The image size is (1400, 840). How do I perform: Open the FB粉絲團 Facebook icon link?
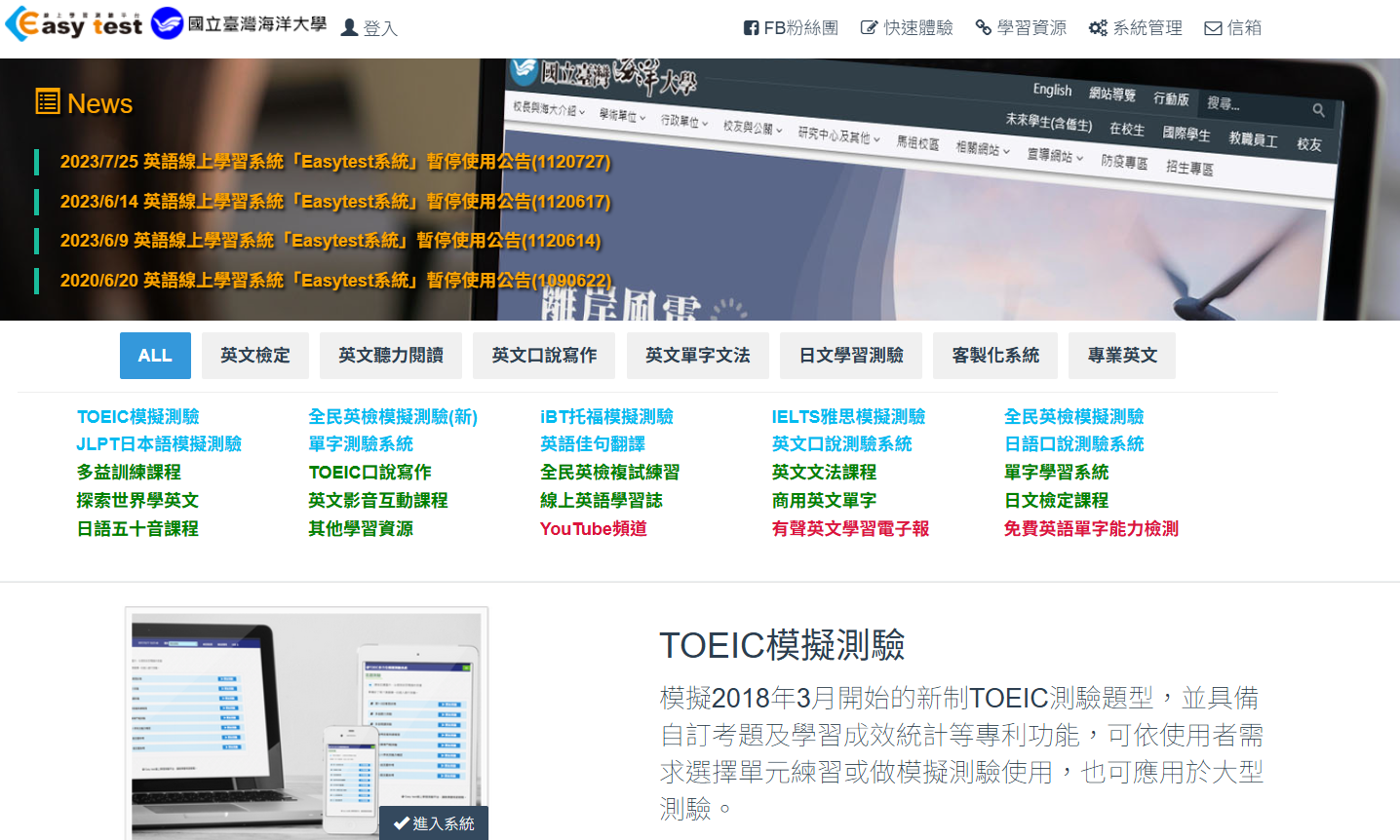751,28
